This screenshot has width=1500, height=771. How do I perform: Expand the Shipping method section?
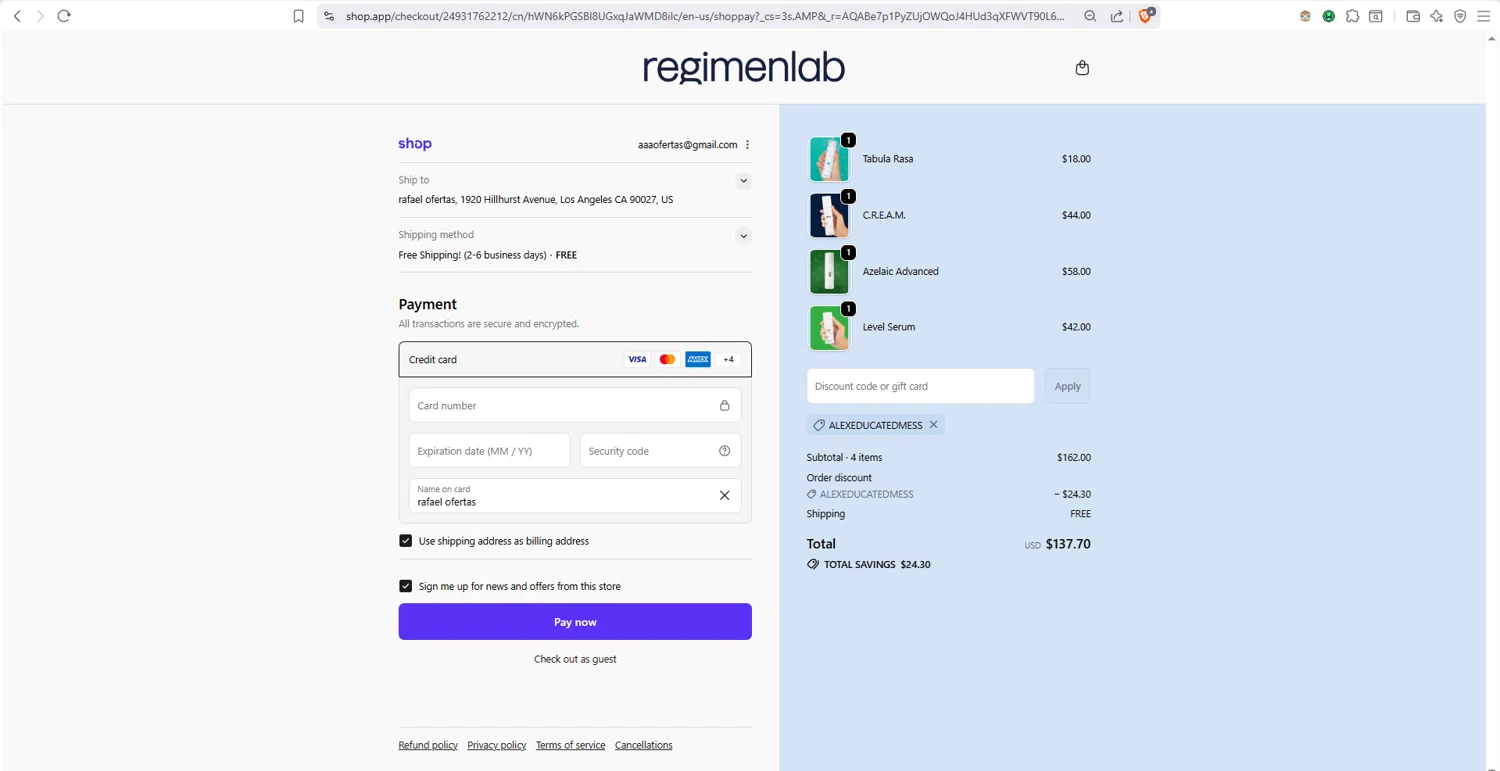click(x=743, y=236)
